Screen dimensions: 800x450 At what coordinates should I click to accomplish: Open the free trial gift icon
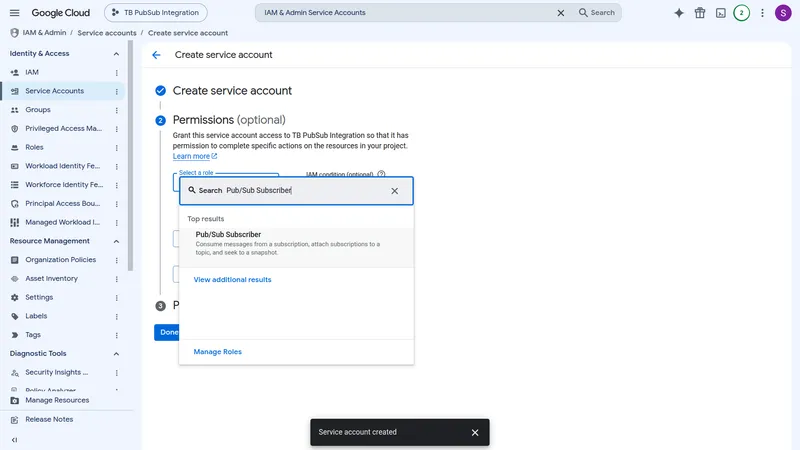[x=700, y=13]
